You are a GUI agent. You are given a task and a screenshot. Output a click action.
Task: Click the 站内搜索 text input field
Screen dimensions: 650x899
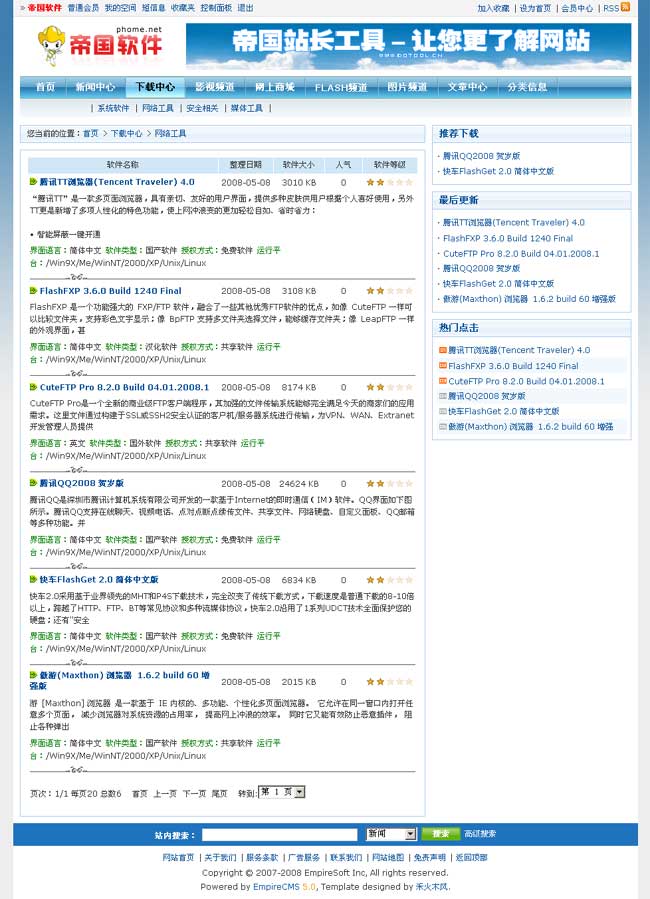point(279,834)
